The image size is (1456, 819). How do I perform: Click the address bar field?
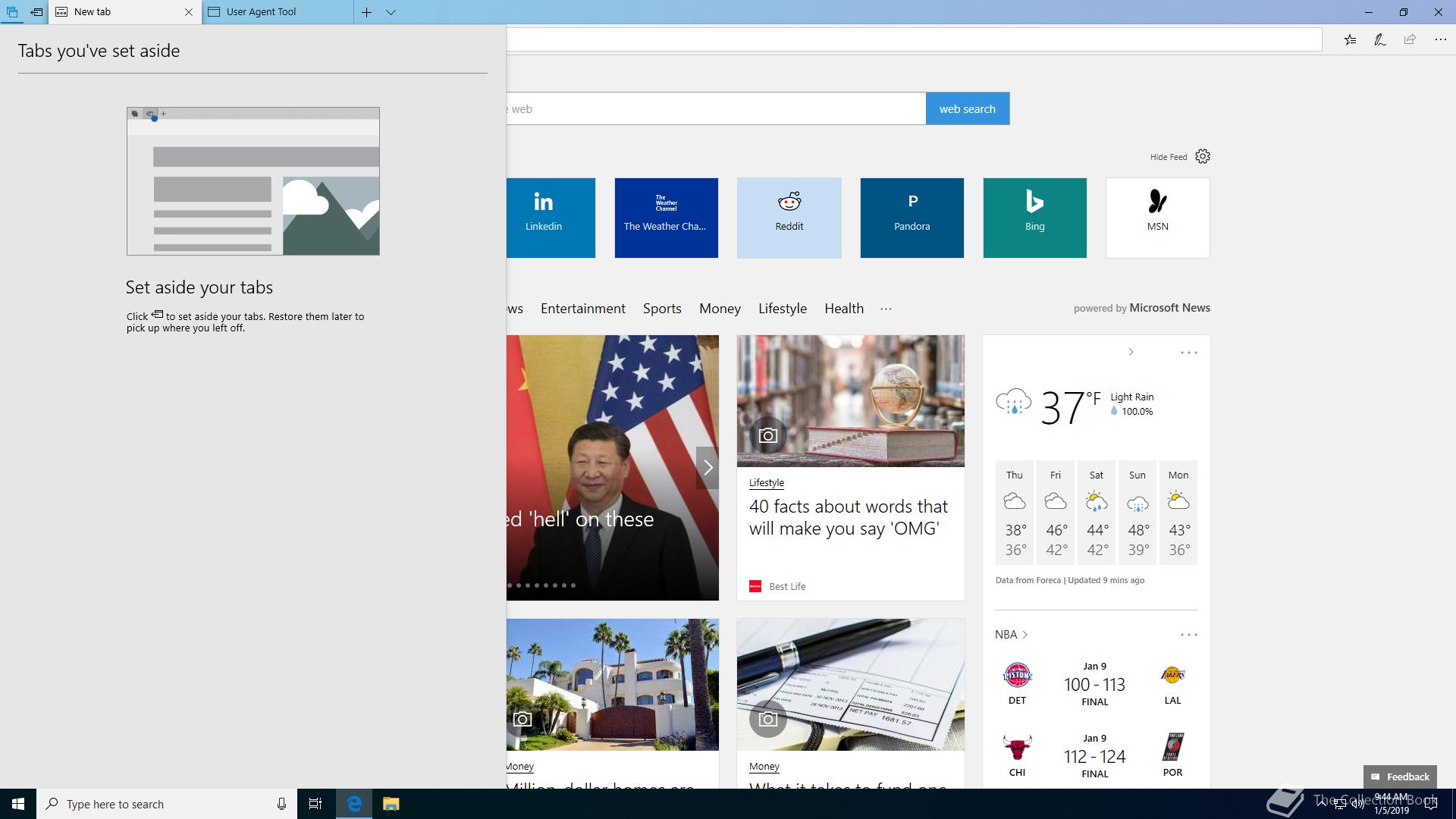[x=914, y=39]
